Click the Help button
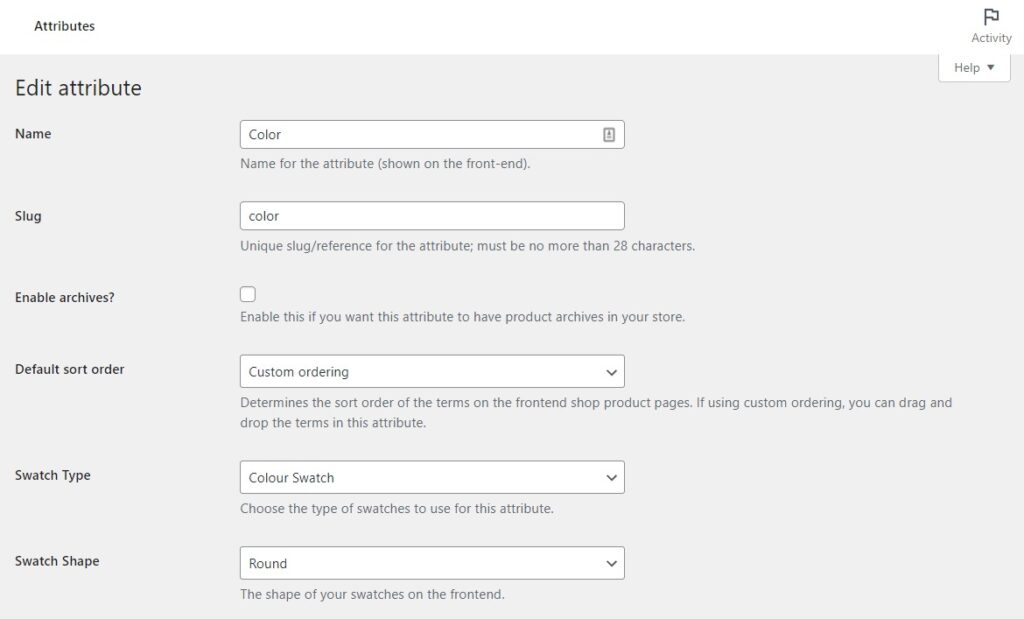 tap(973, 67)
